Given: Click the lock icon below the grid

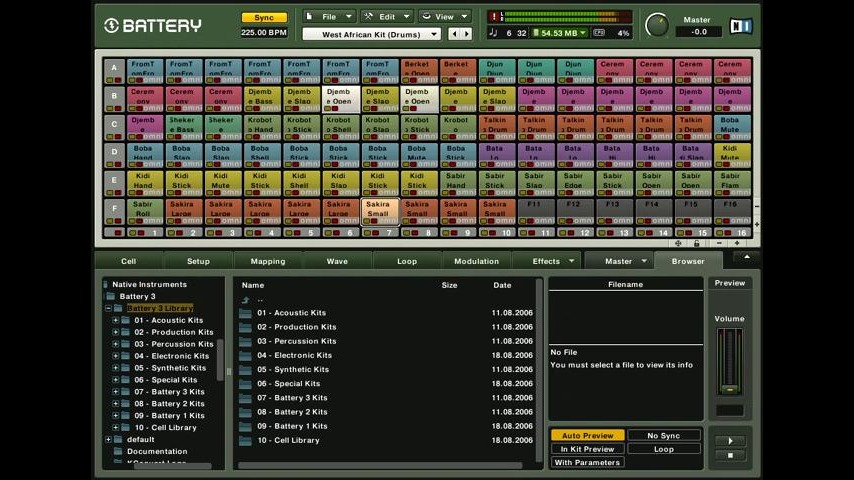Looking at the screenshot, I should click(696, 243).
